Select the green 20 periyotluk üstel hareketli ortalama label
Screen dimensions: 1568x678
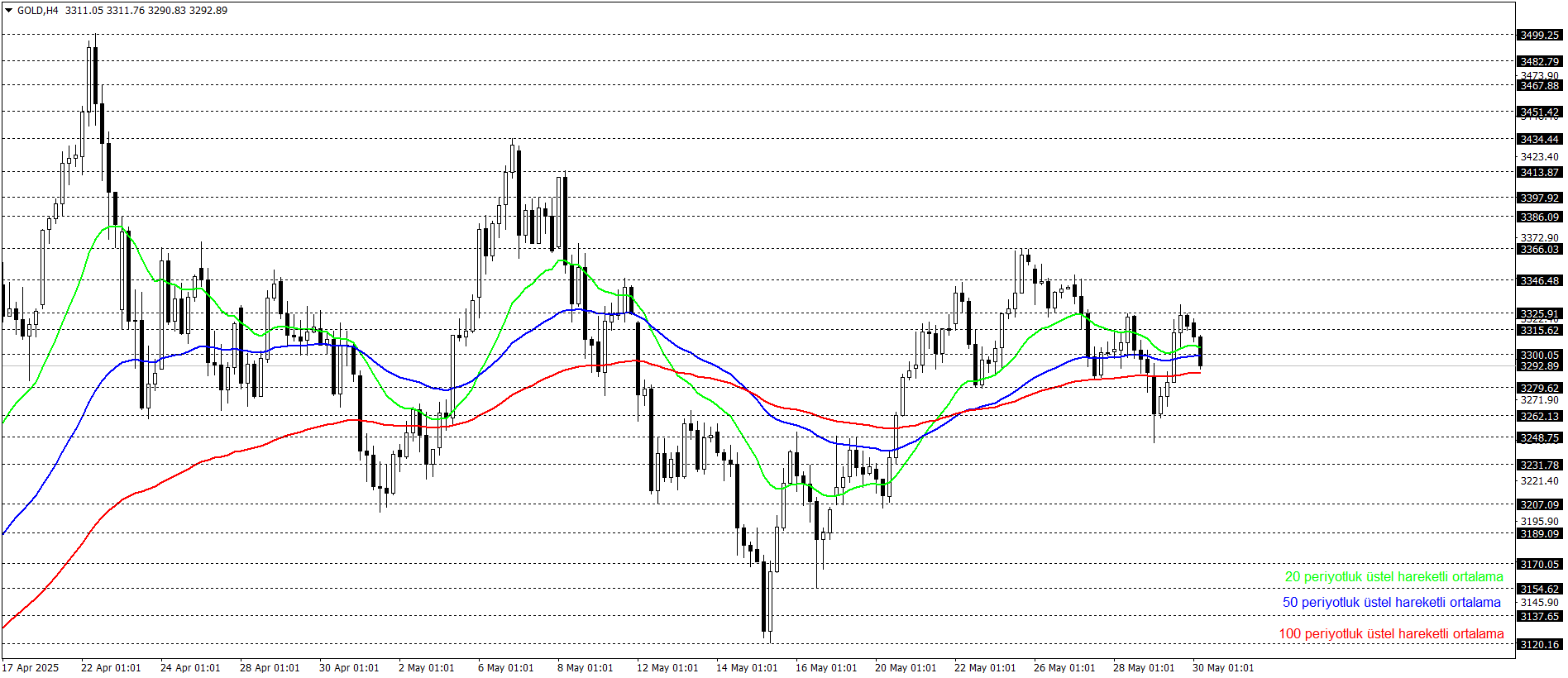pos(1394,577)
